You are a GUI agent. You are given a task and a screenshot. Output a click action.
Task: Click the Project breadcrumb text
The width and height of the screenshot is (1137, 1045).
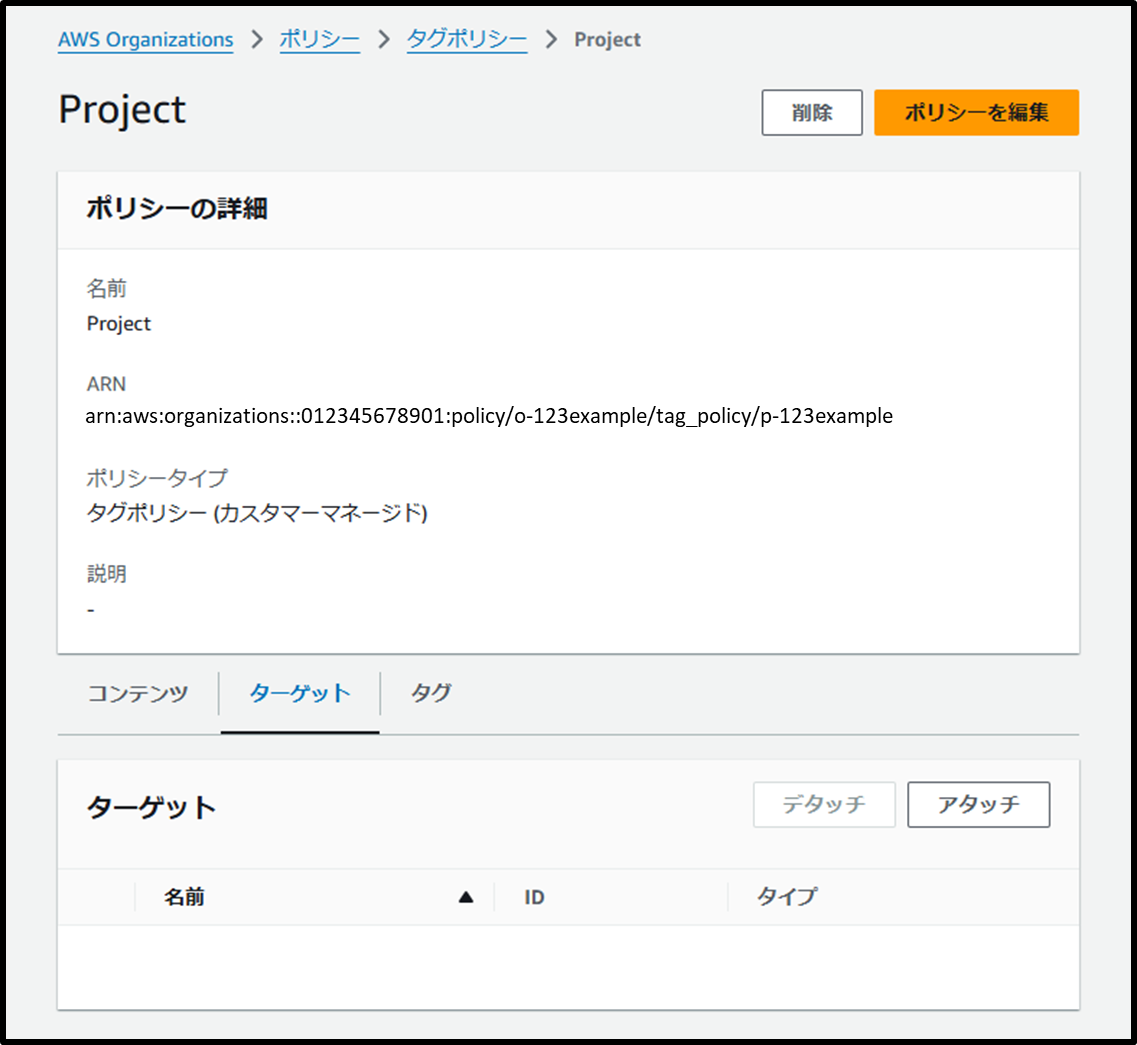(607, 39)
